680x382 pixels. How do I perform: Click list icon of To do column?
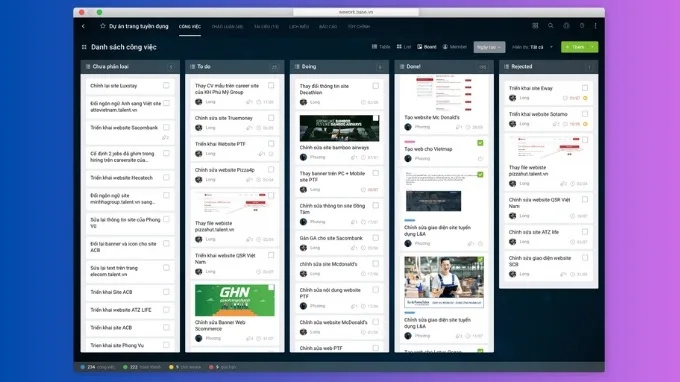pos(193,67)
